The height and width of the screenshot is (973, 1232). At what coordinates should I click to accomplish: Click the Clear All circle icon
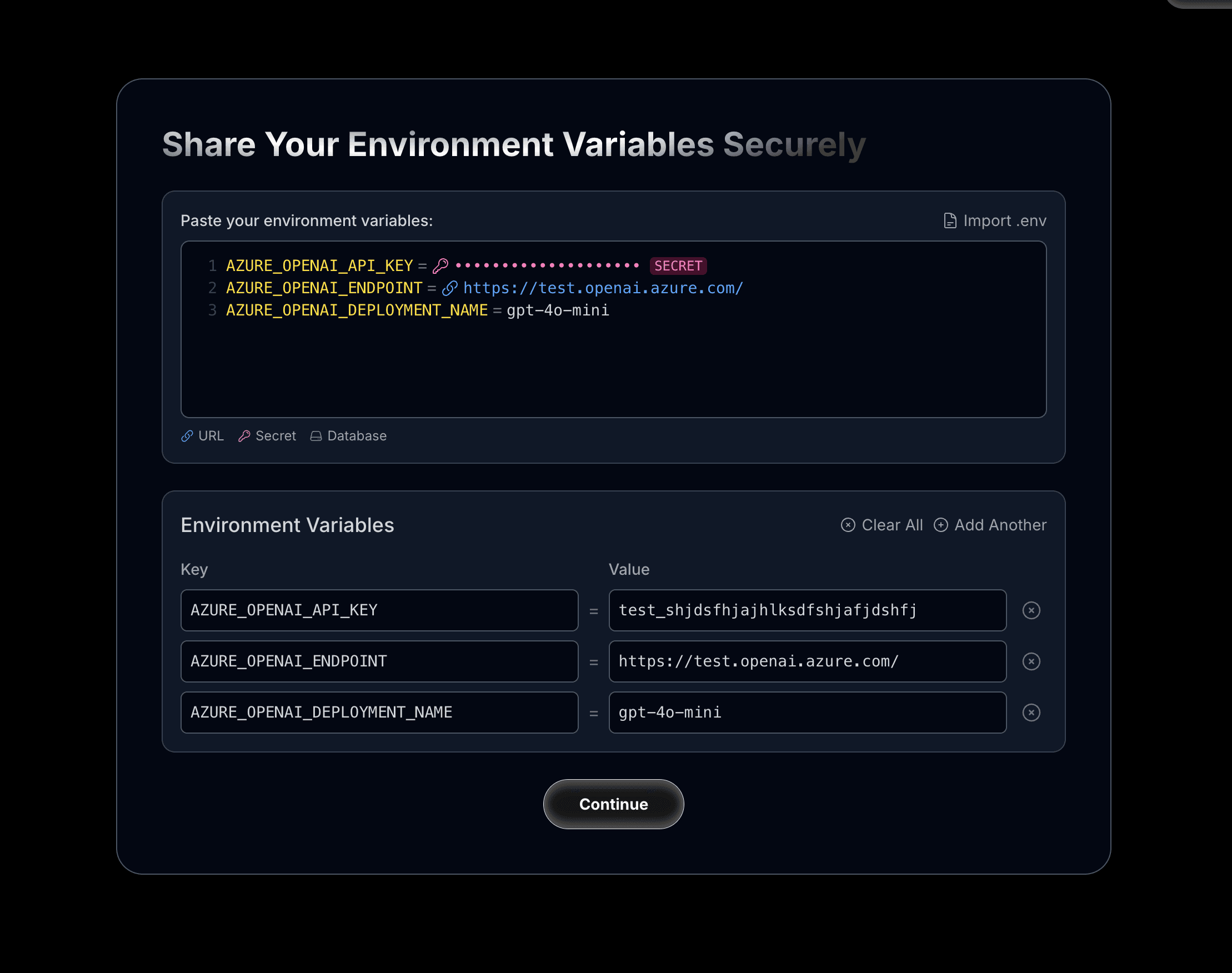[x=849, y=525]
